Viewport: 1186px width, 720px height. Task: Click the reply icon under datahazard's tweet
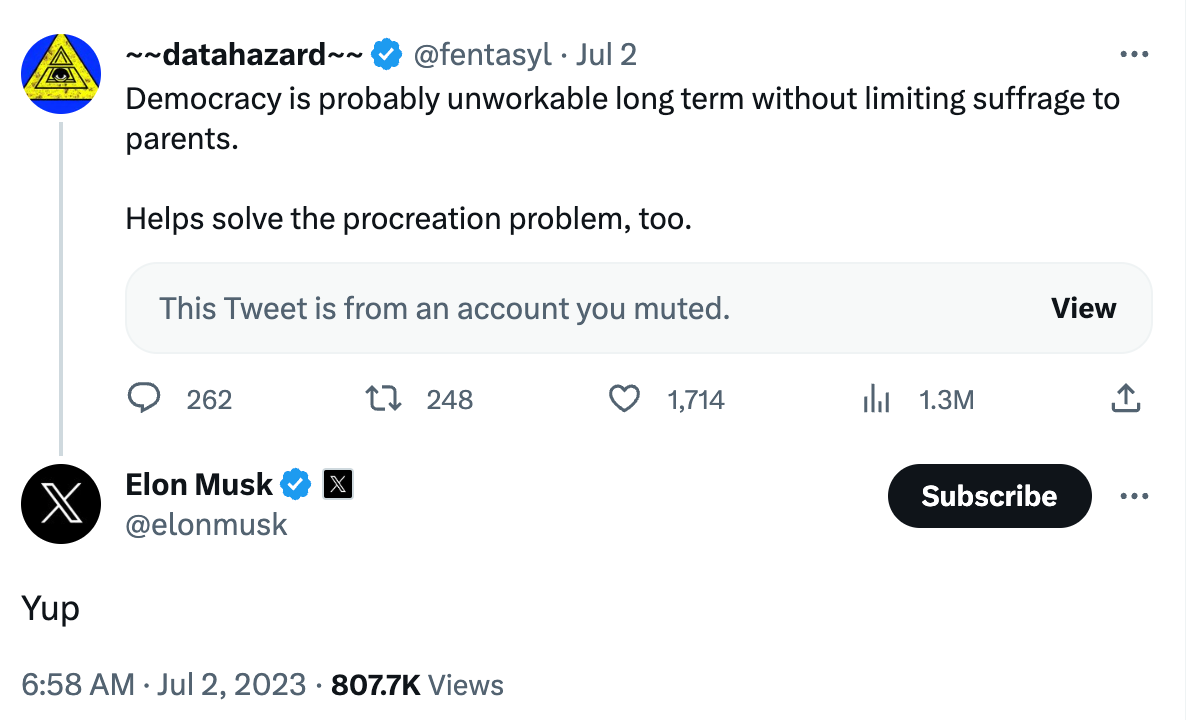(x=145, y=399)
